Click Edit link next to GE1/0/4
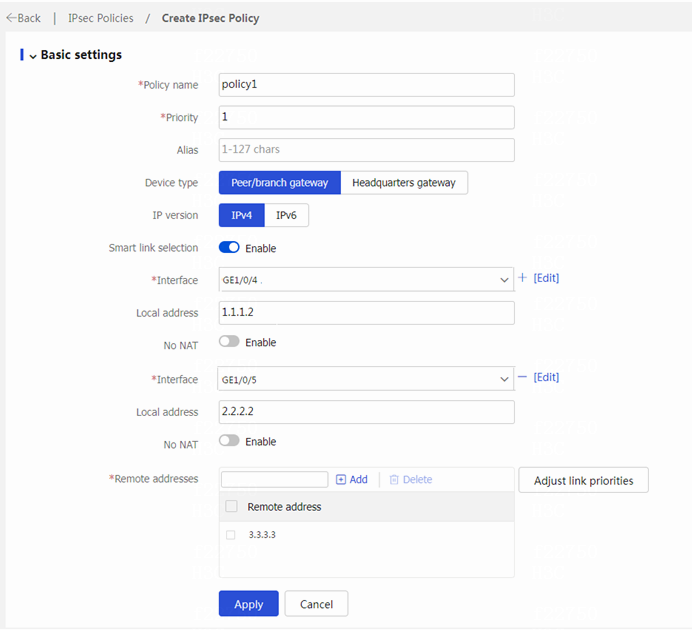The width and height of the screenshot is (692, 630). point(546,278)
